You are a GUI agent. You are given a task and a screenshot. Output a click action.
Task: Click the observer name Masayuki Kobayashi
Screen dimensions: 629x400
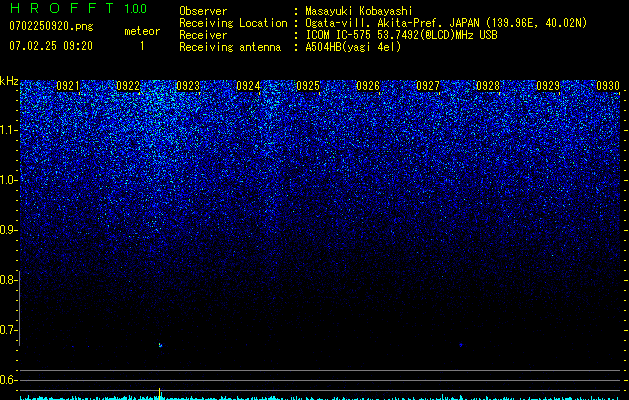(x=359, y=11)
